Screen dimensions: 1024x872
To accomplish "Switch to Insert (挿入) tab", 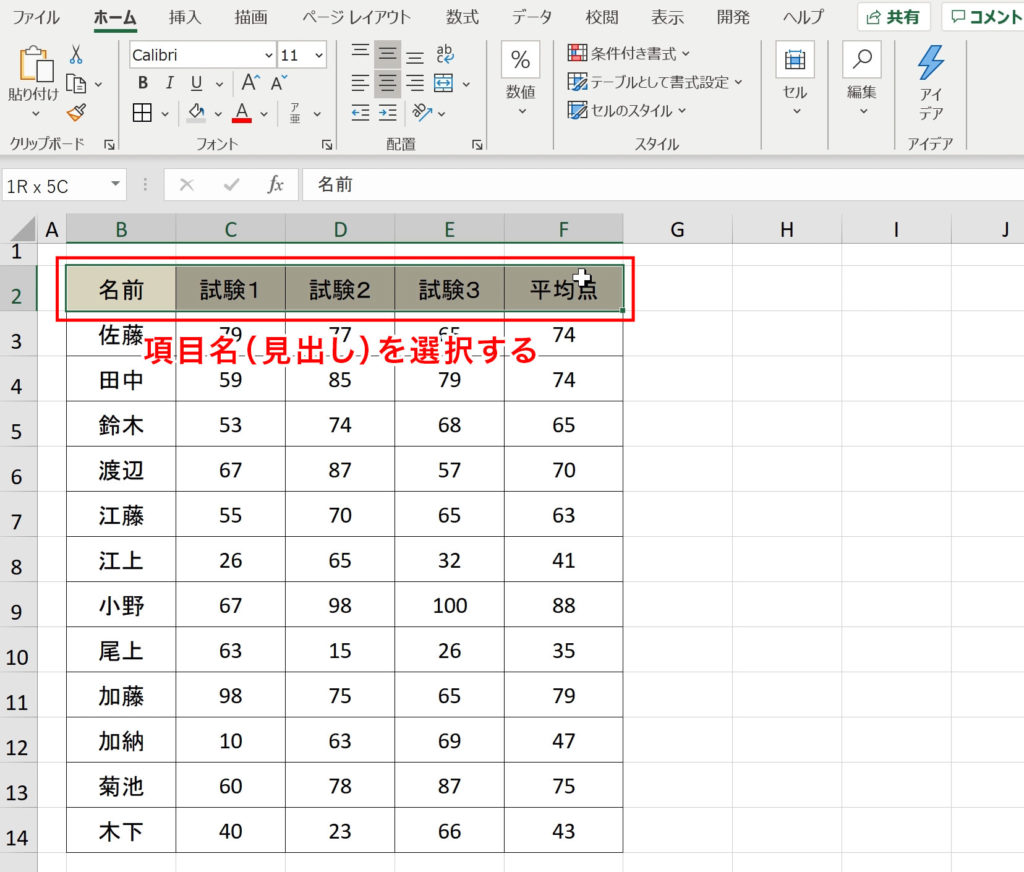I will (x=185, y=17).
